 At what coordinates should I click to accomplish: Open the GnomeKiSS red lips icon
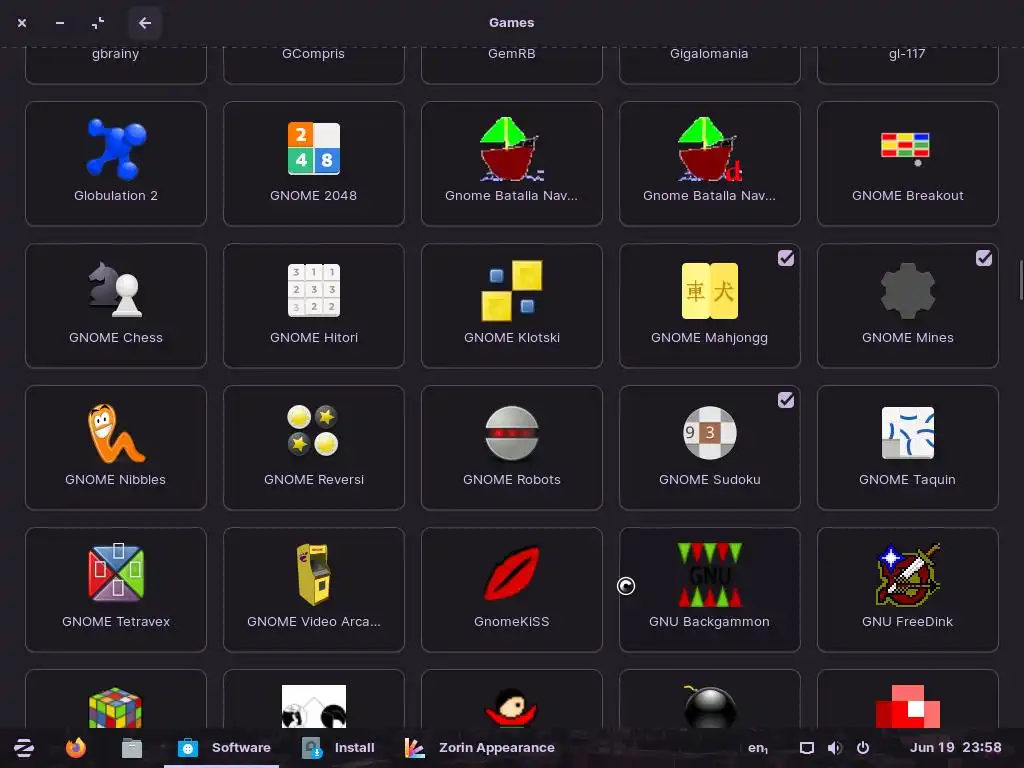(512, 573)
